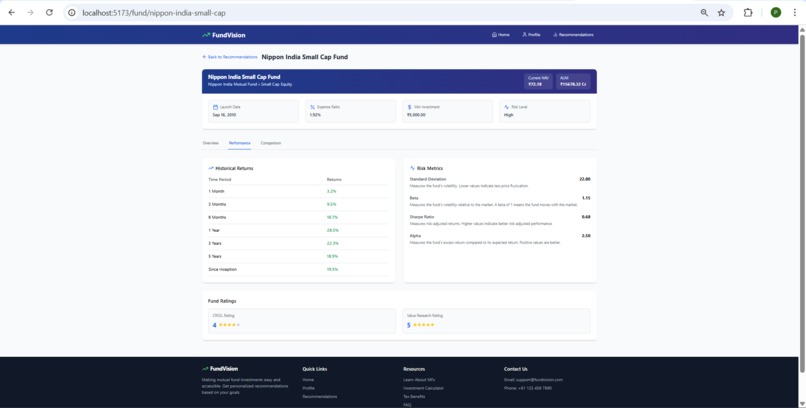Screen dimensions: 806x408
Task: Click the launch date Sep 16, 2010
Action: (x=224, y=115)
